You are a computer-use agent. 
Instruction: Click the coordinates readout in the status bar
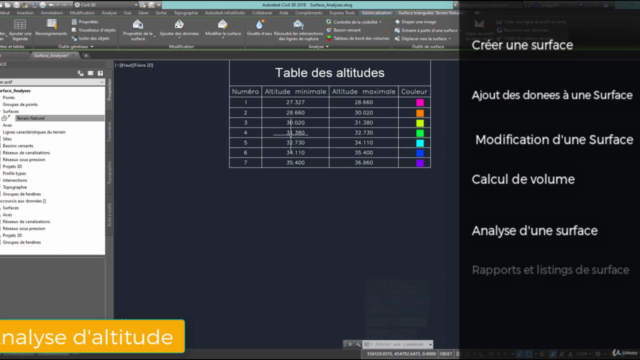(x=401, y=354)
